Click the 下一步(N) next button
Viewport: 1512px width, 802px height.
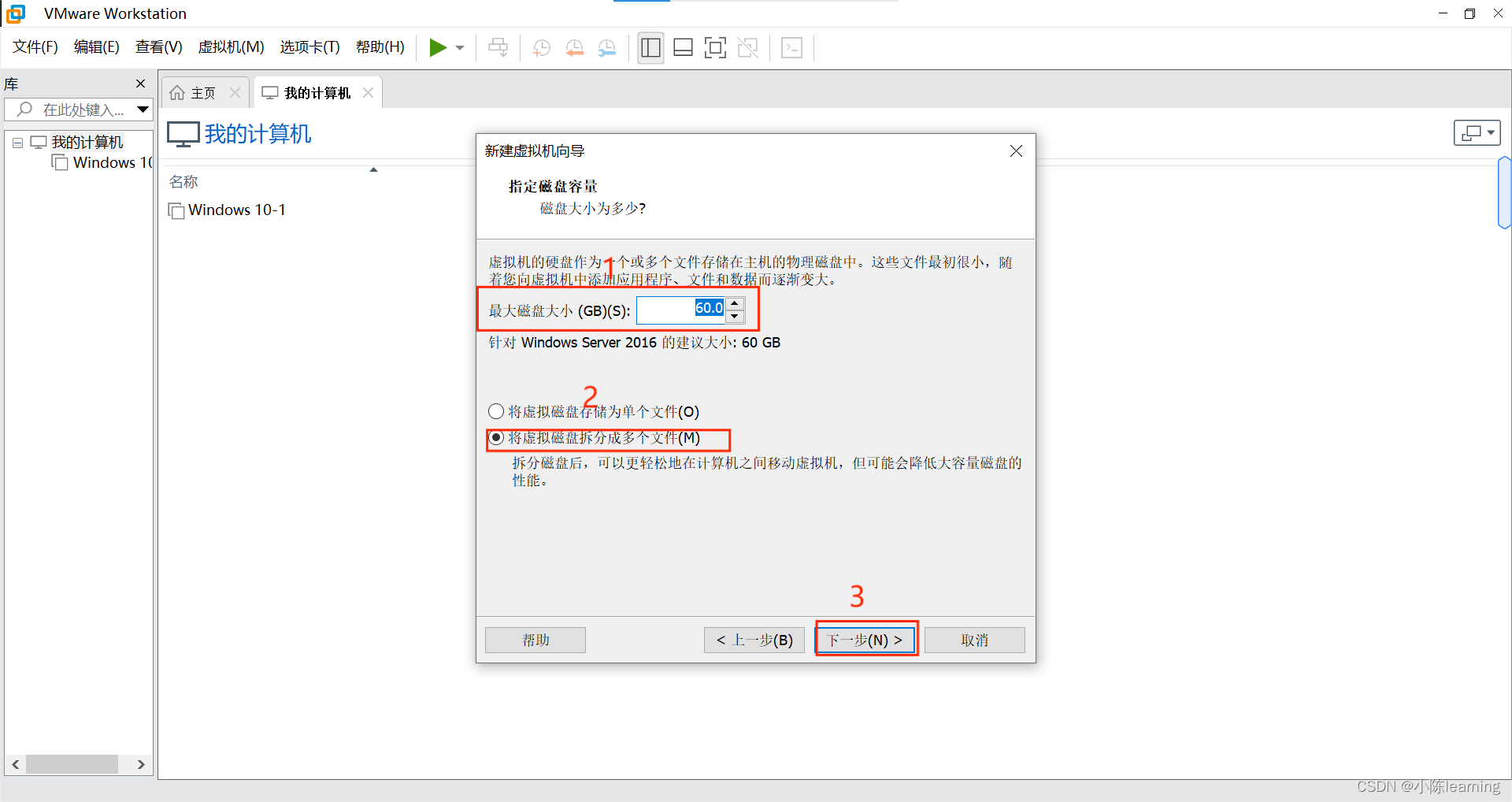[865, 640]
